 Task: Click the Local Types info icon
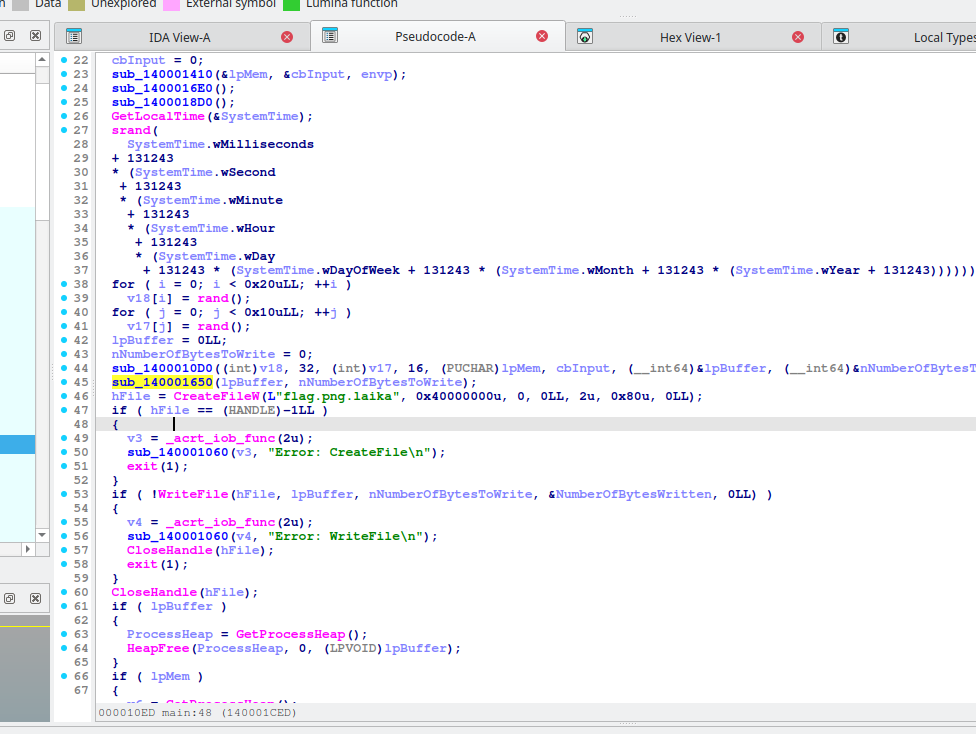pyautogui.click(x=840, y=36)
